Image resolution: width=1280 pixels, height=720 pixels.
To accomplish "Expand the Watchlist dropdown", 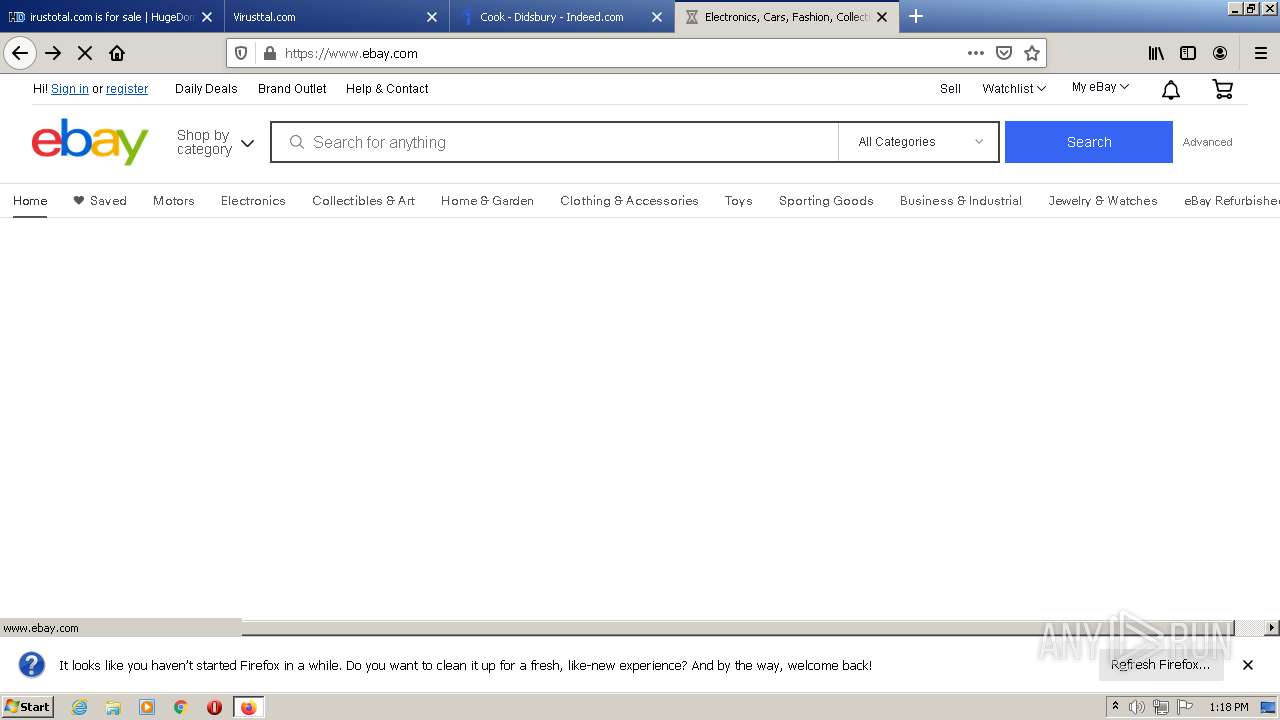I will pyautogui.click(x=1014, y=89).
